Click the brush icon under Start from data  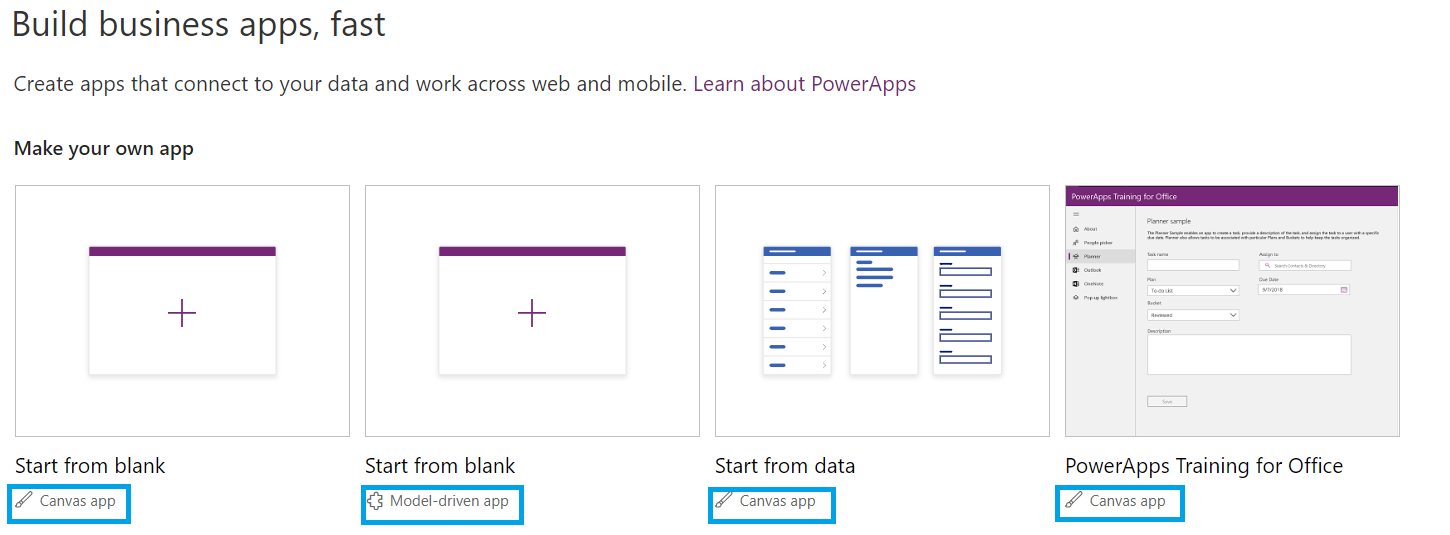[x=724, y=501]
